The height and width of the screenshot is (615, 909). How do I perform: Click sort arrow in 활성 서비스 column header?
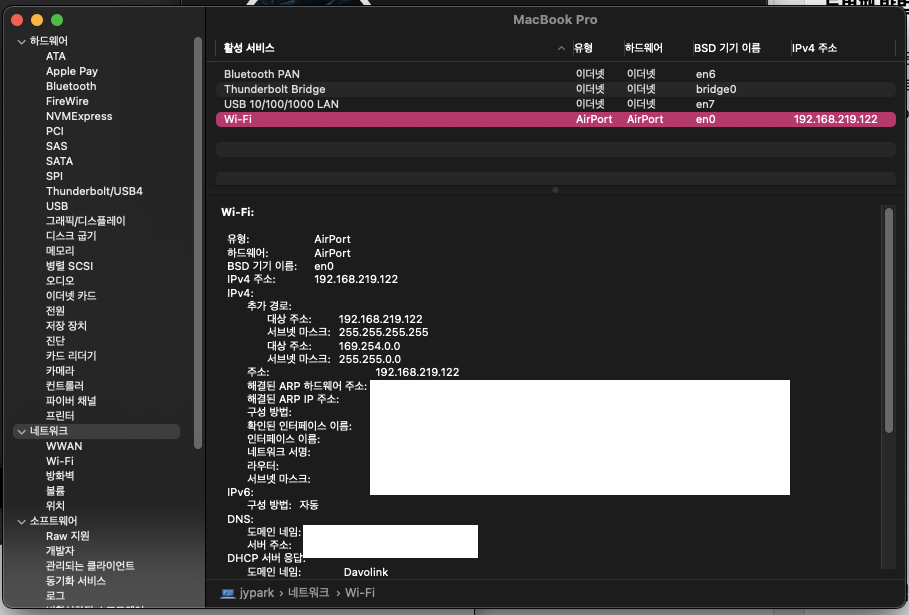561,48
